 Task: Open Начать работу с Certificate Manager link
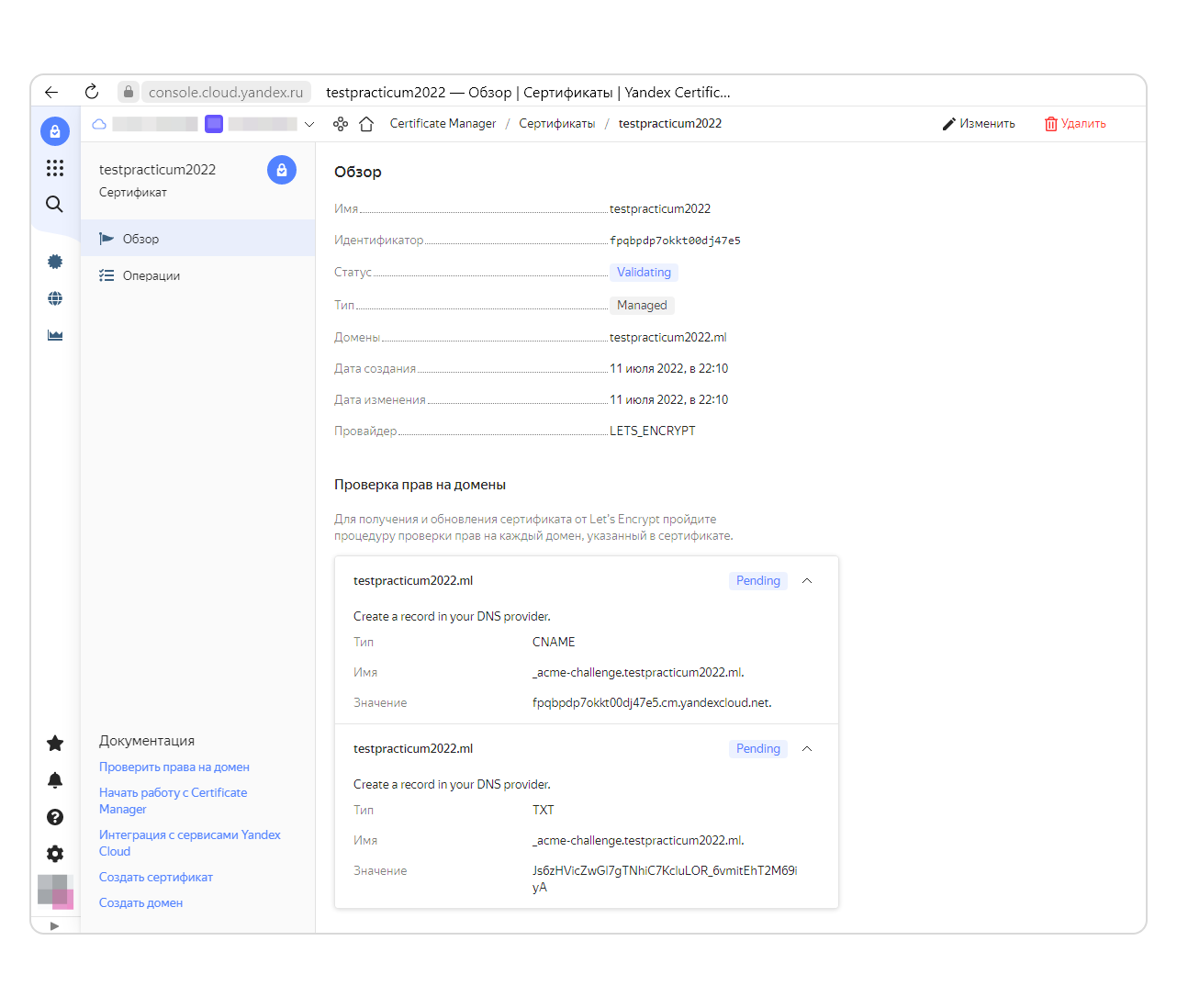(x=174, y=801)
